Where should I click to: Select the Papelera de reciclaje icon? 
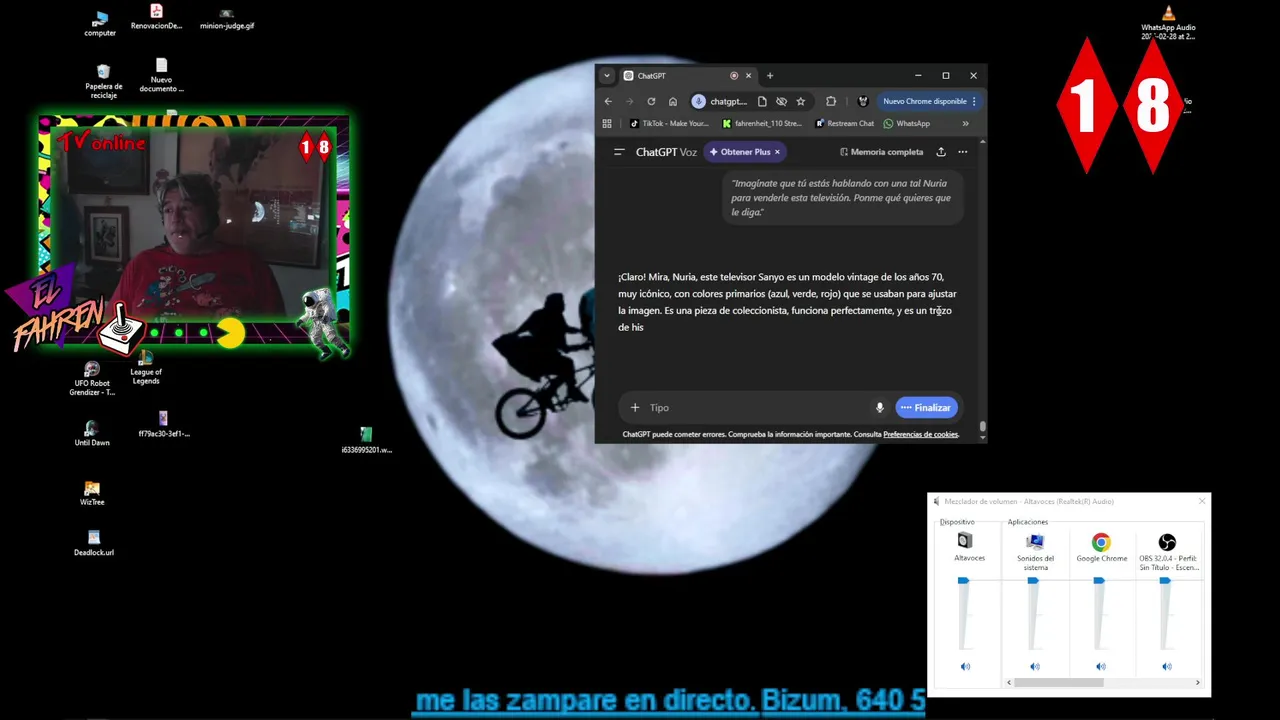pyautogui.click(x=103, y=82)
